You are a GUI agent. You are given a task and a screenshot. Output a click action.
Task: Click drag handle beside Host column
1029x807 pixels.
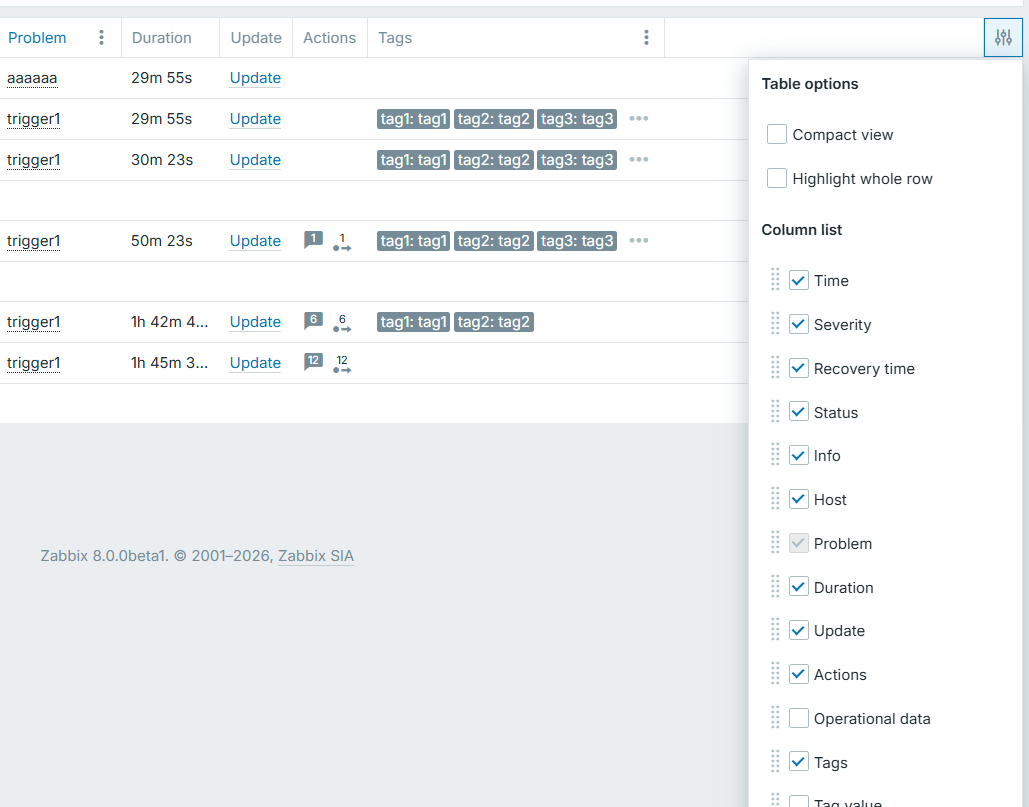pos(775,499)
